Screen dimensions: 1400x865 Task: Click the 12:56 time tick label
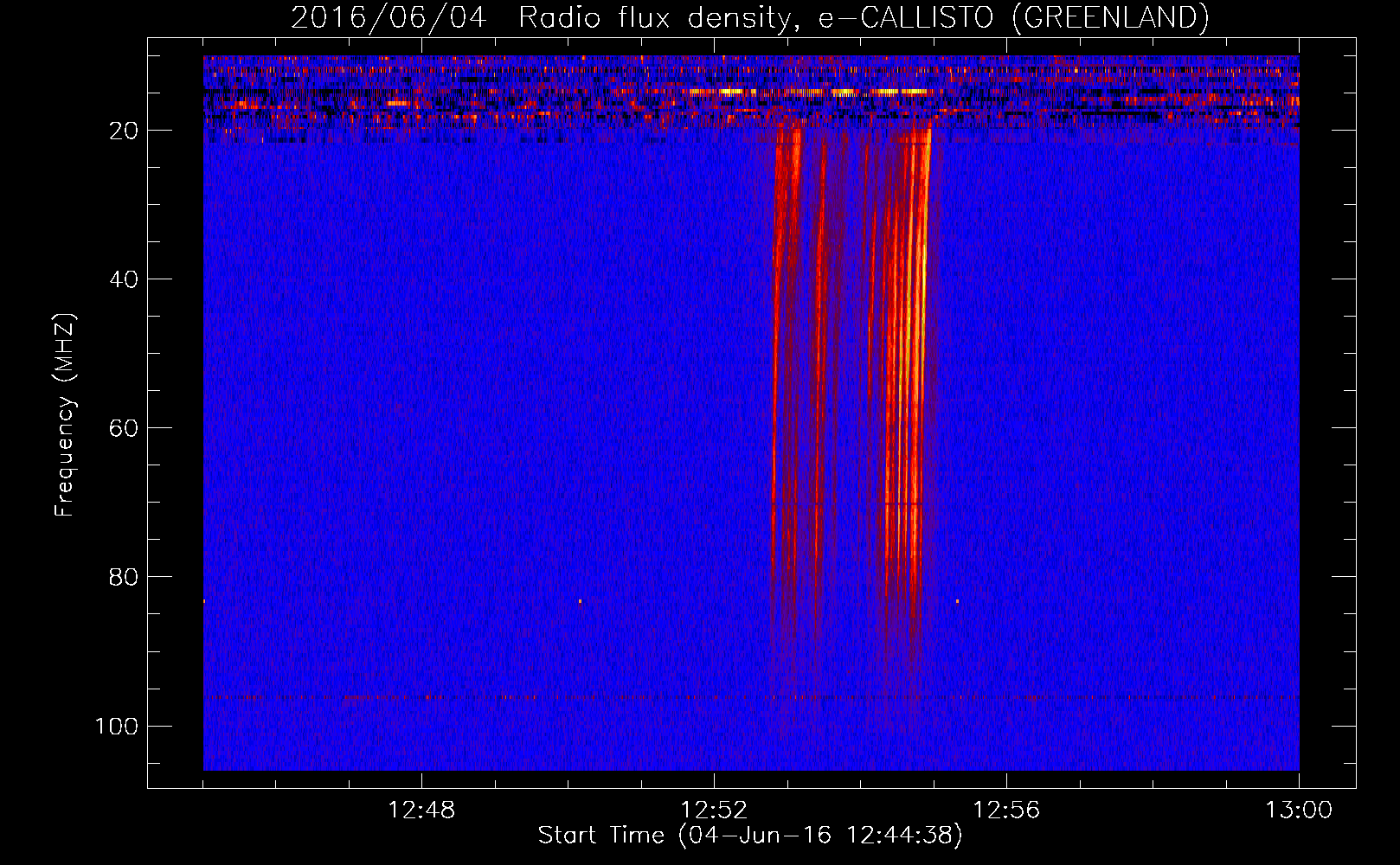1006,811
